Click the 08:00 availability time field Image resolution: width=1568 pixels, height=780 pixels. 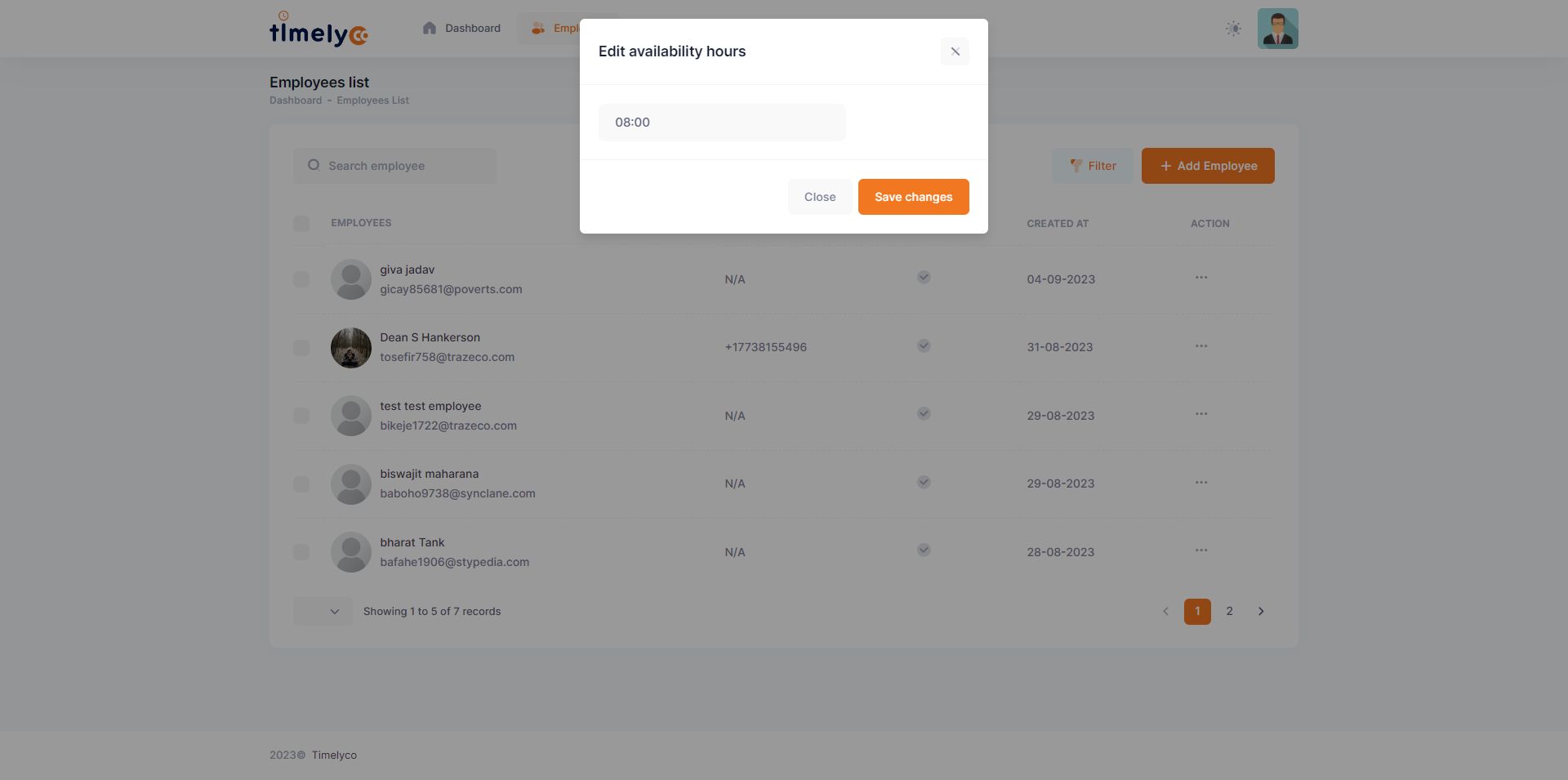point(722,123)
